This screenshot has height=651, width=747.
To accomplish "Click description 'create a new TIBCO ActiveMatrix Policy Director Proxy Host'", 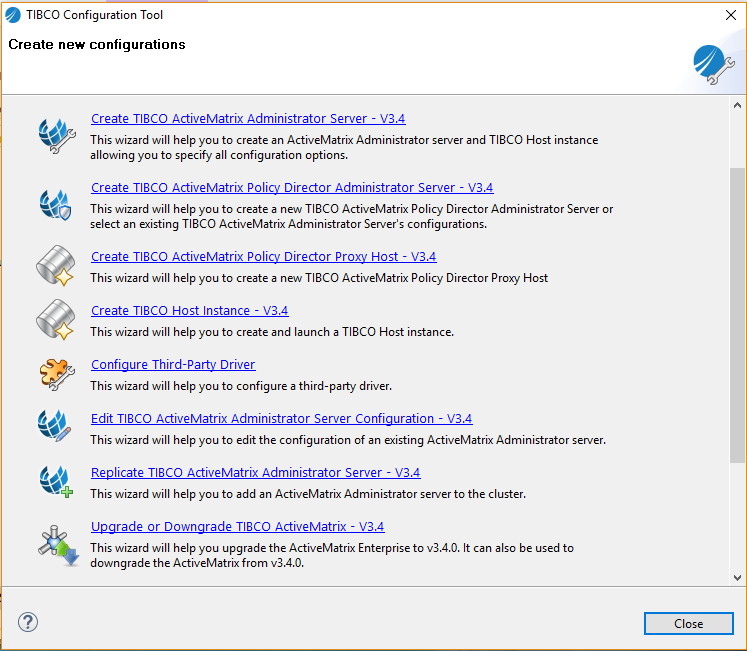I will [392, 278].
